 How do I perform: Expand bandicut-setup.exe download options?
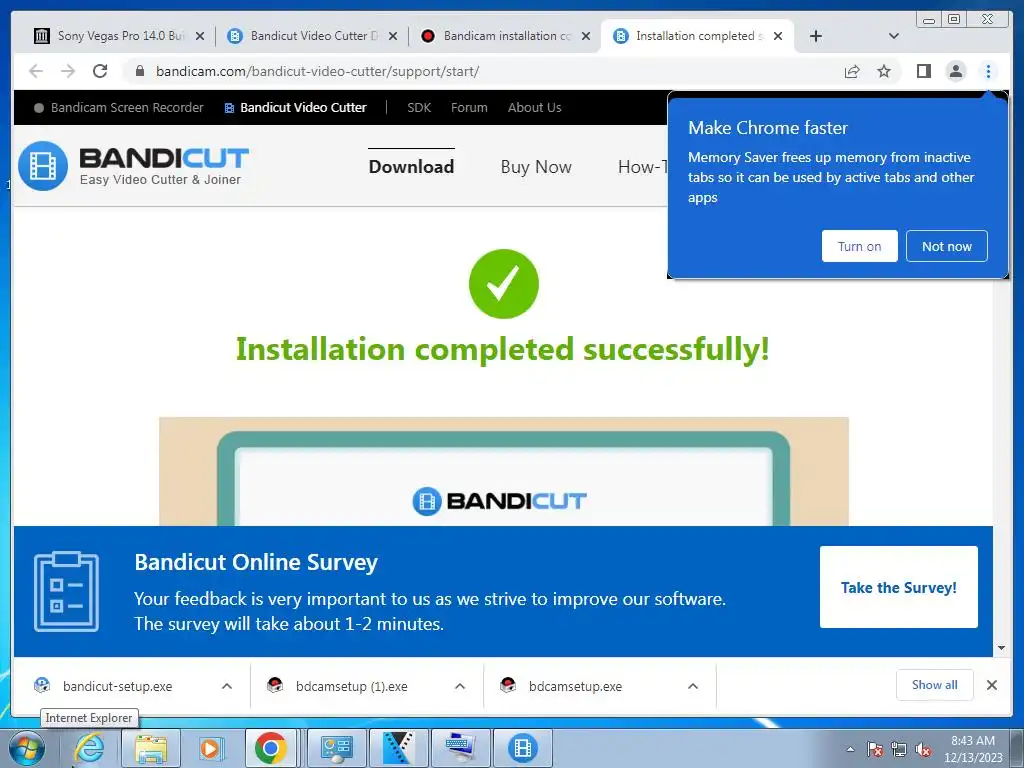[227, 686]
